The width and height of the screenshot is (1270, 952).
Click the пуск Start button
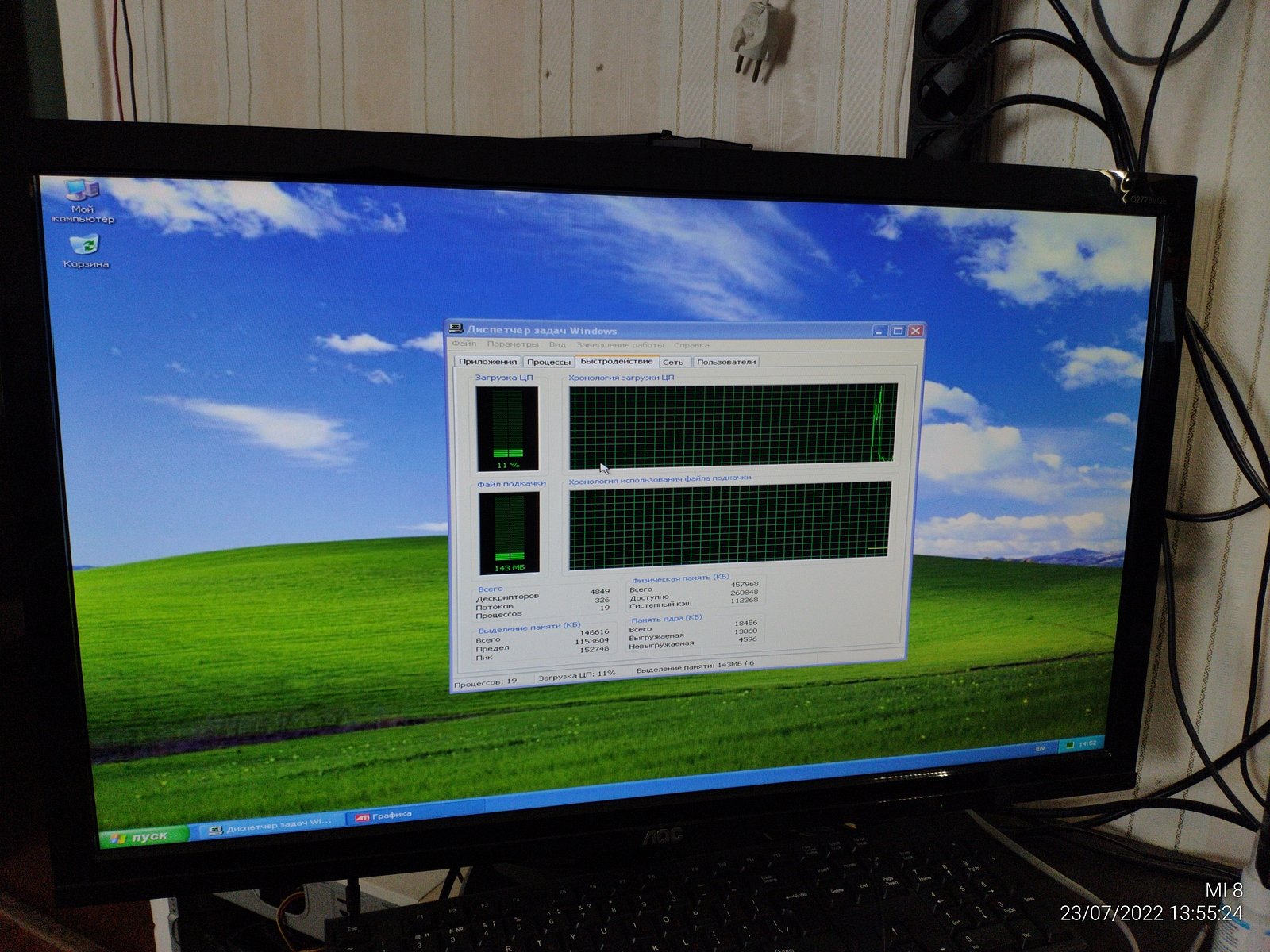[x=143, y=836]
